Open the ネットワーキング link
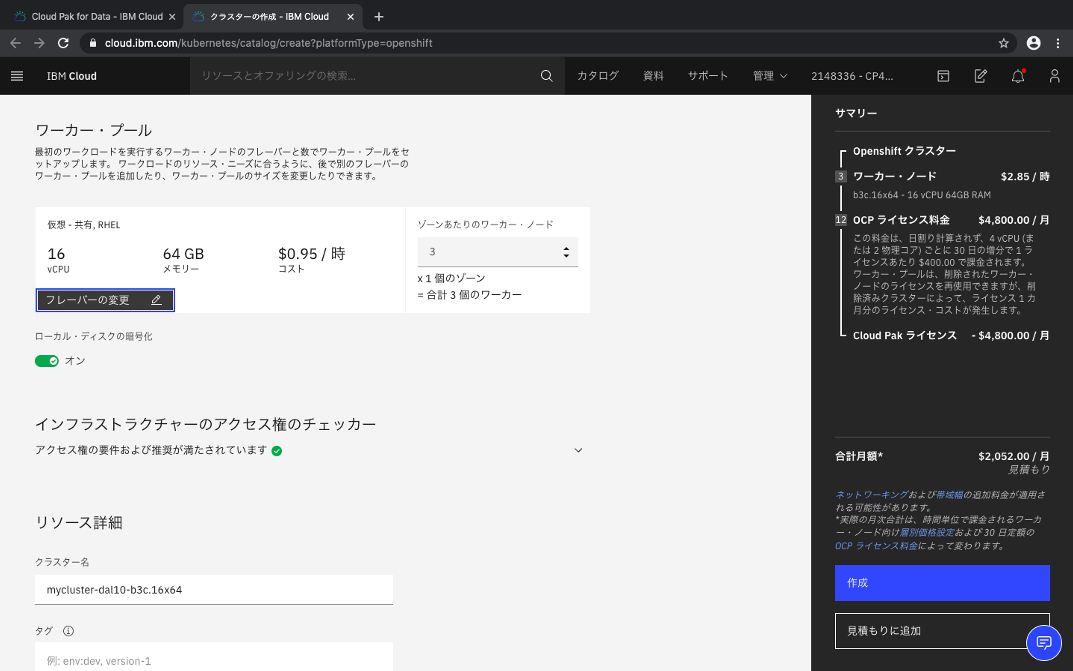The image size is (1073, 671). tap(871, 495)
